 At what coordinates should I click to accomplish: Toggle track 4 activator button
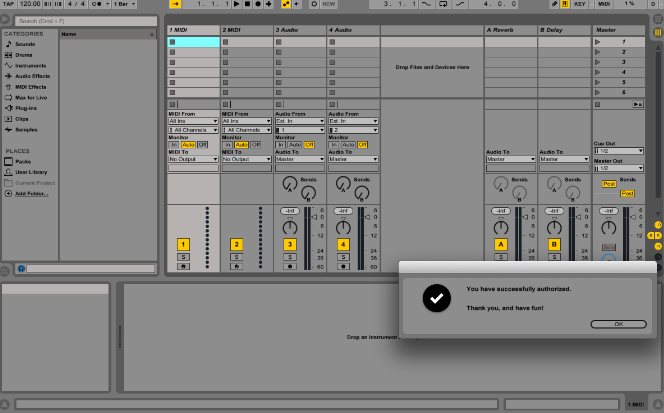pyautogui.click(x=343, y=244)
